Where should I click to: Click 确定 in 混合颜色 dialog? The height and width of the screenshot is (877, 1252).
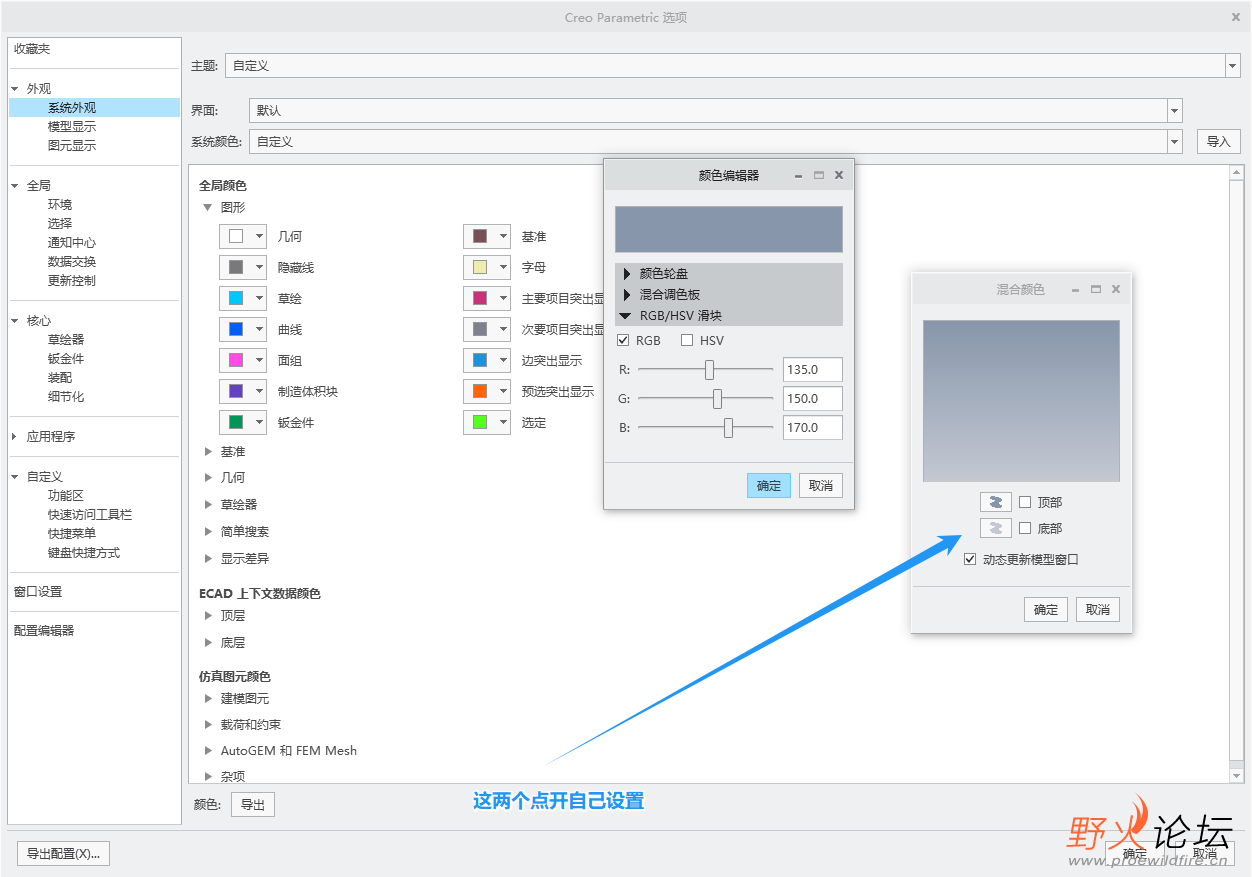[x=1046, y=610]
